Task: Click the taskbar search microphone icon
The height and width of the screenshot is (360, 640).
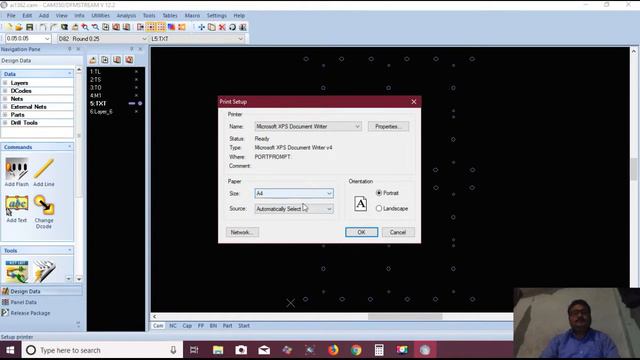Action: pyautogui.click(x=173, y=350)
